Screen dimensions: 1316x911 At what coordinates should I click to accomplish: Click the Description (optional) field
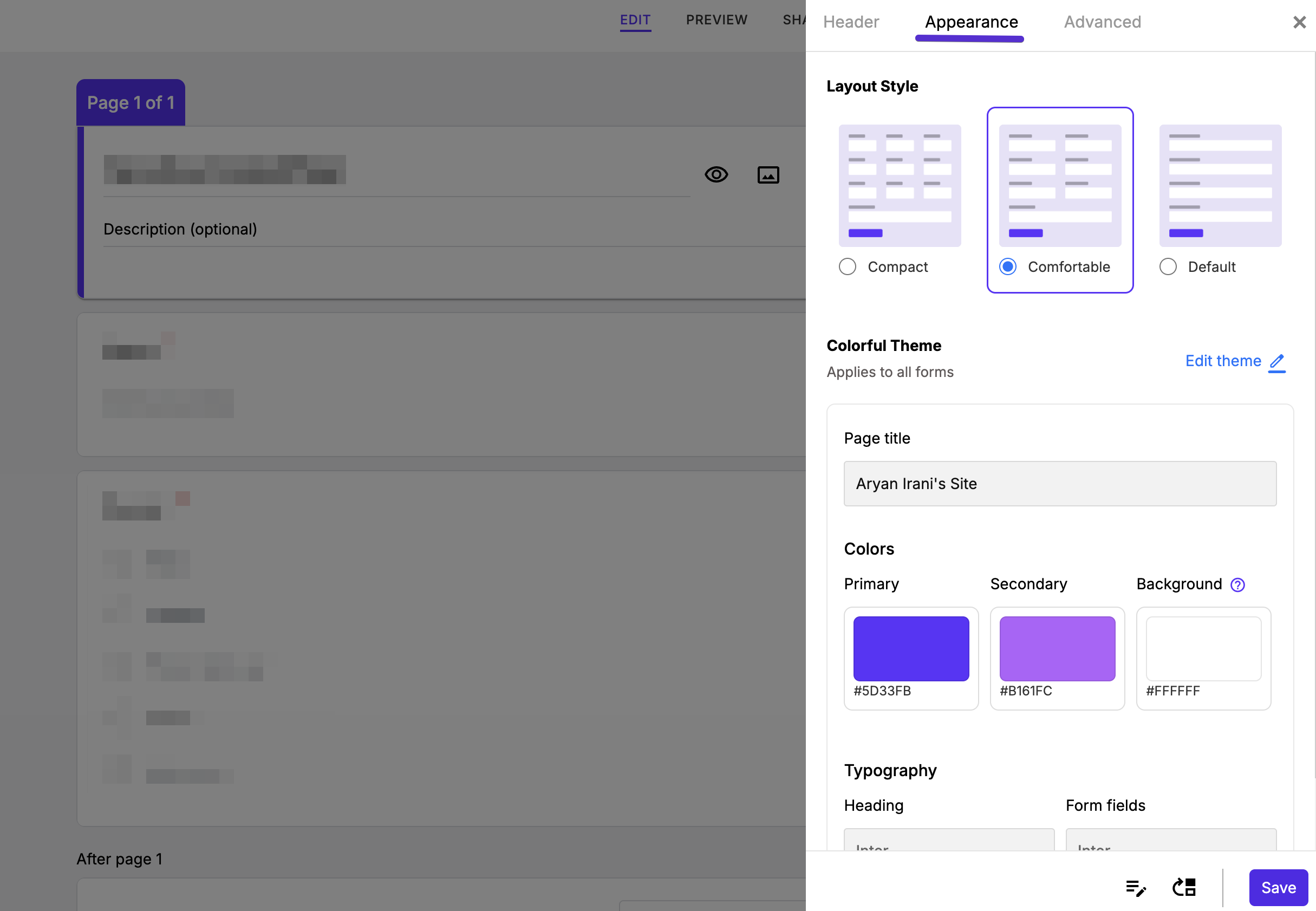coord(454,230)
